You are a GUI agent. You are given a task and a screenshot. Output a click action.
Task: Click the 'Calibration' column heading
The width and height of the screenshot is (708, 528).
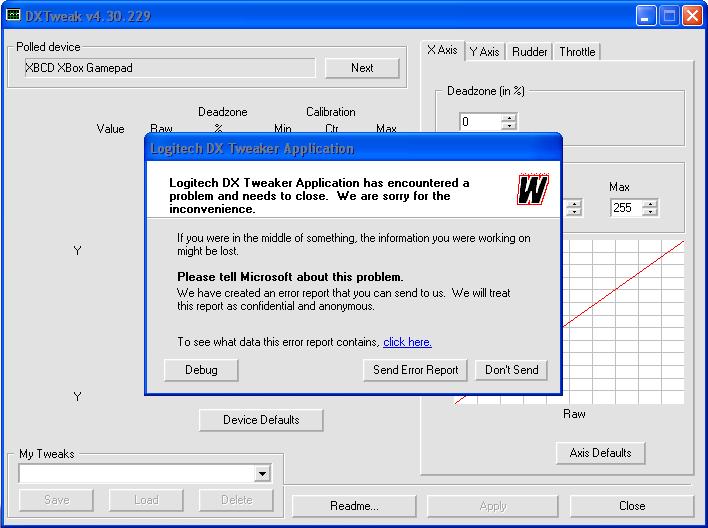click(x=331, y=112)
